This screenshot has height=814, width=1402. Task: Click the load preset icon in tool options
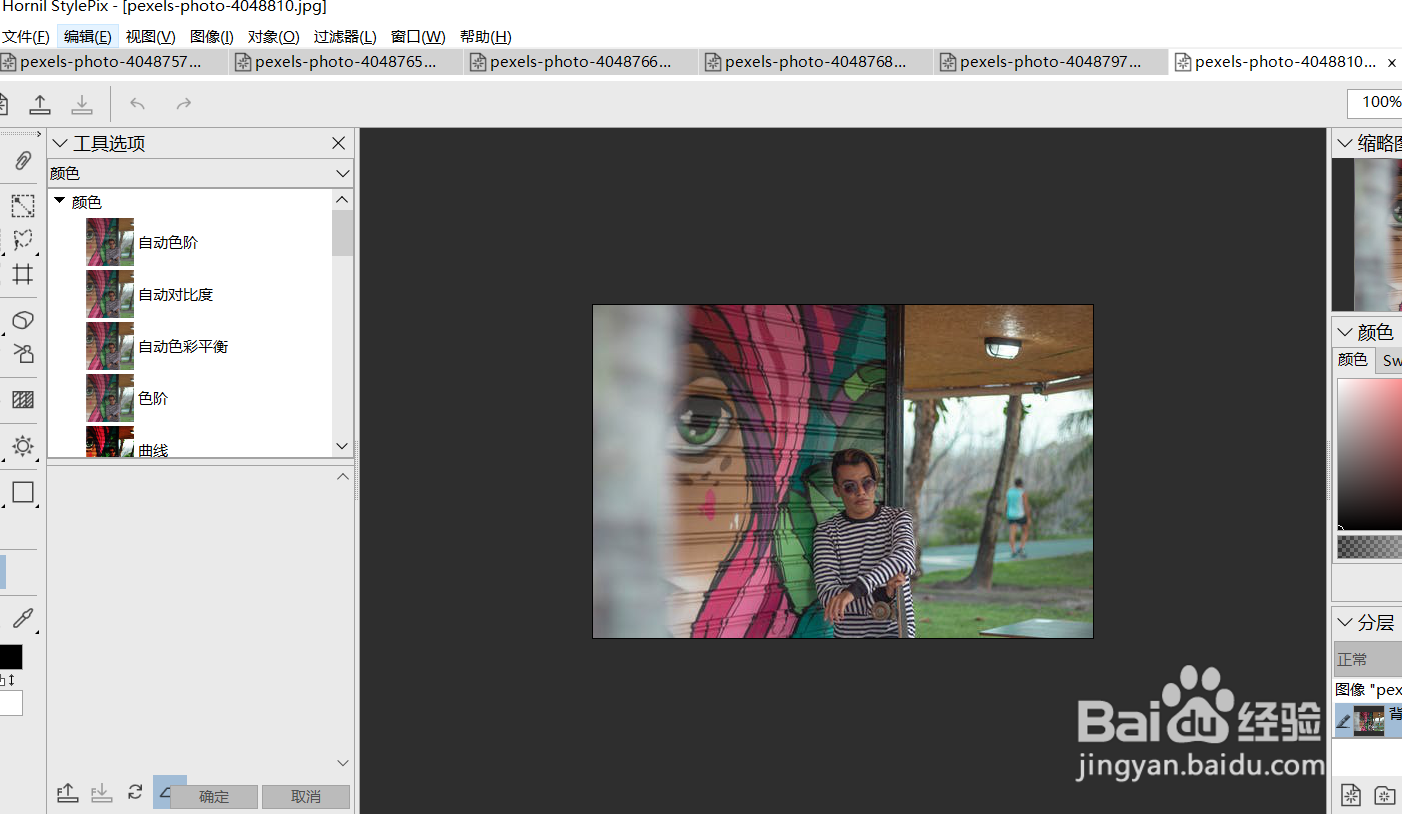pyautogui.click(x=101, y=793)
